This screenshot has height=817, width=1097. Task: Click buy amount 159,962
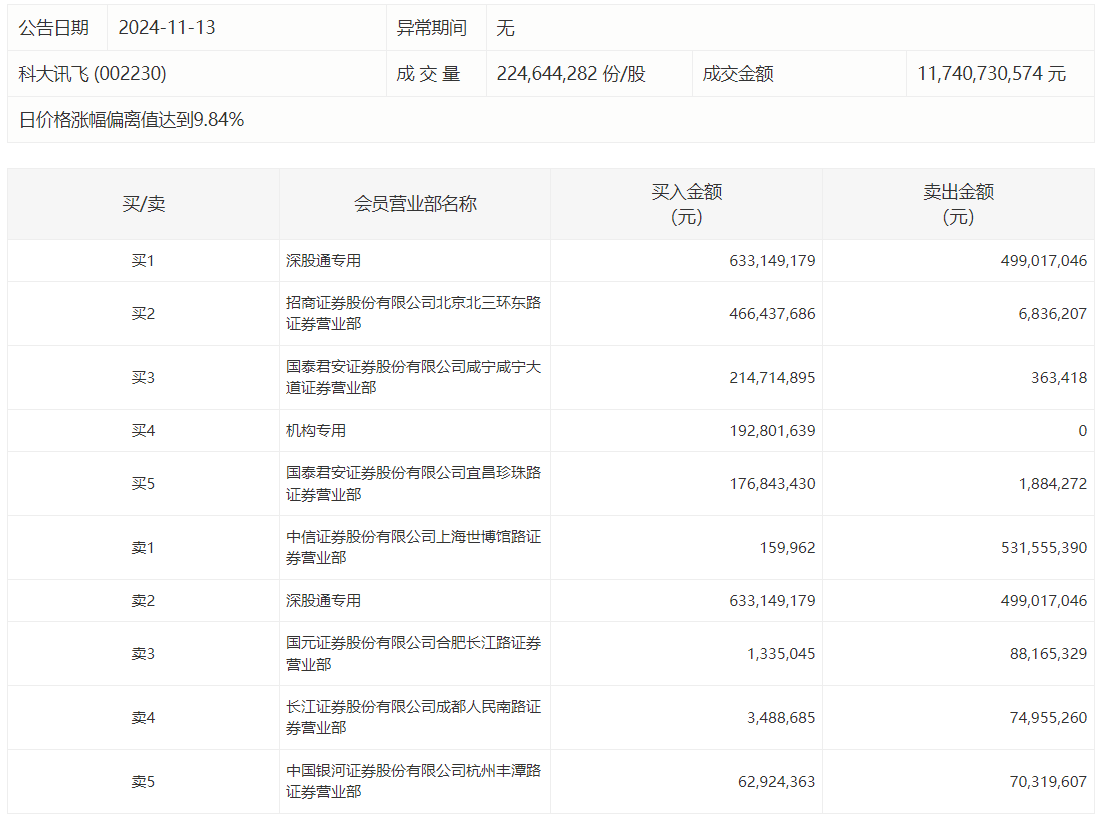788,548
